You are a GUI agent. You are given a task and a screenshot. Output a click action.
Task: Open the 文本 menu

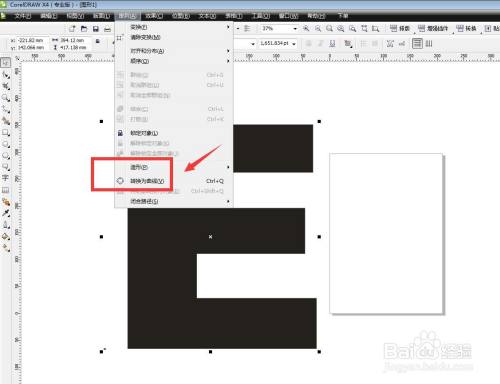(207, 16)
